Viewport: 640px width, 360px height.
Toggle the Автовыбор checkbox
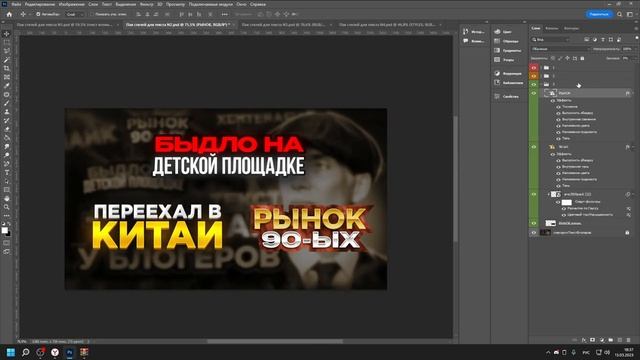point(38,14)
